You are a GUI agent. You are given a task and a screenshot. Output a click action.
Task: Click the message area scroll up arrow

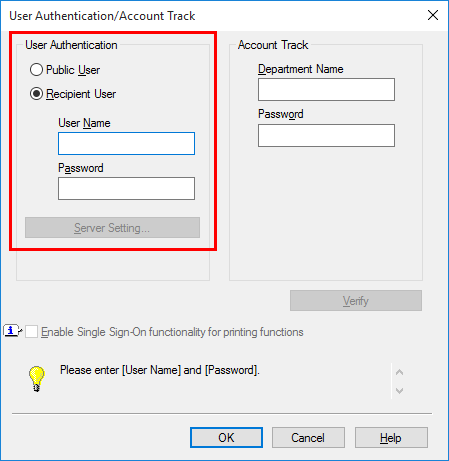399,372
